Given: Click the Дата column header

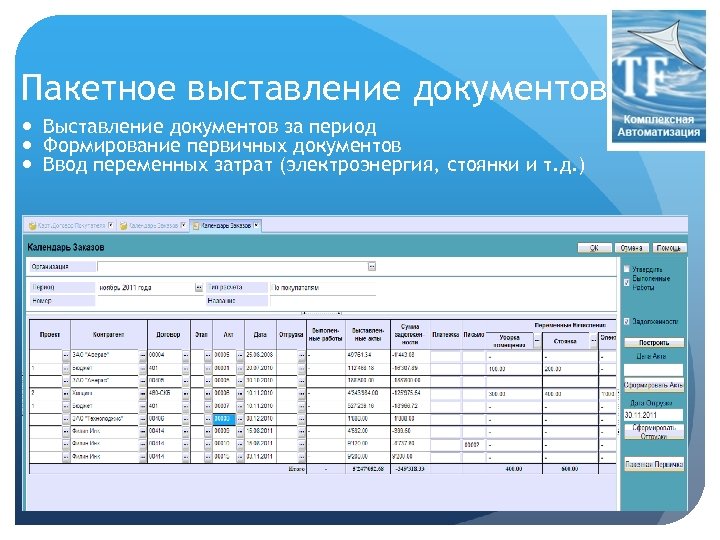Looking at the screenshot, I should click(x=260, y=335).
